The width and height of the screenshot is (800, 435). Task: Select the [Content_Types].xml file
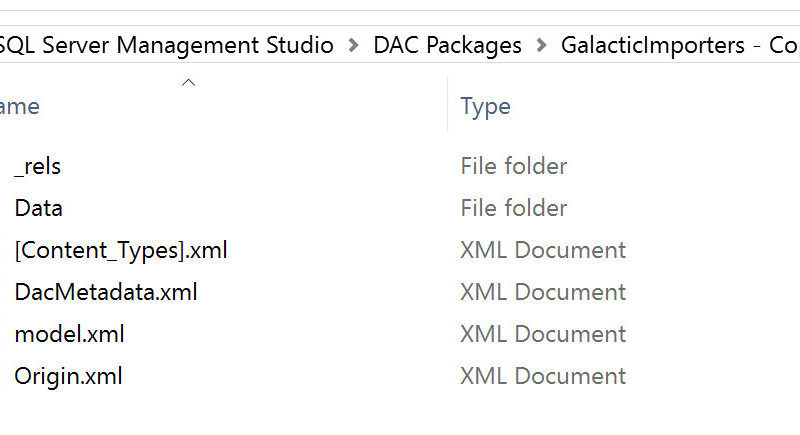121,250
